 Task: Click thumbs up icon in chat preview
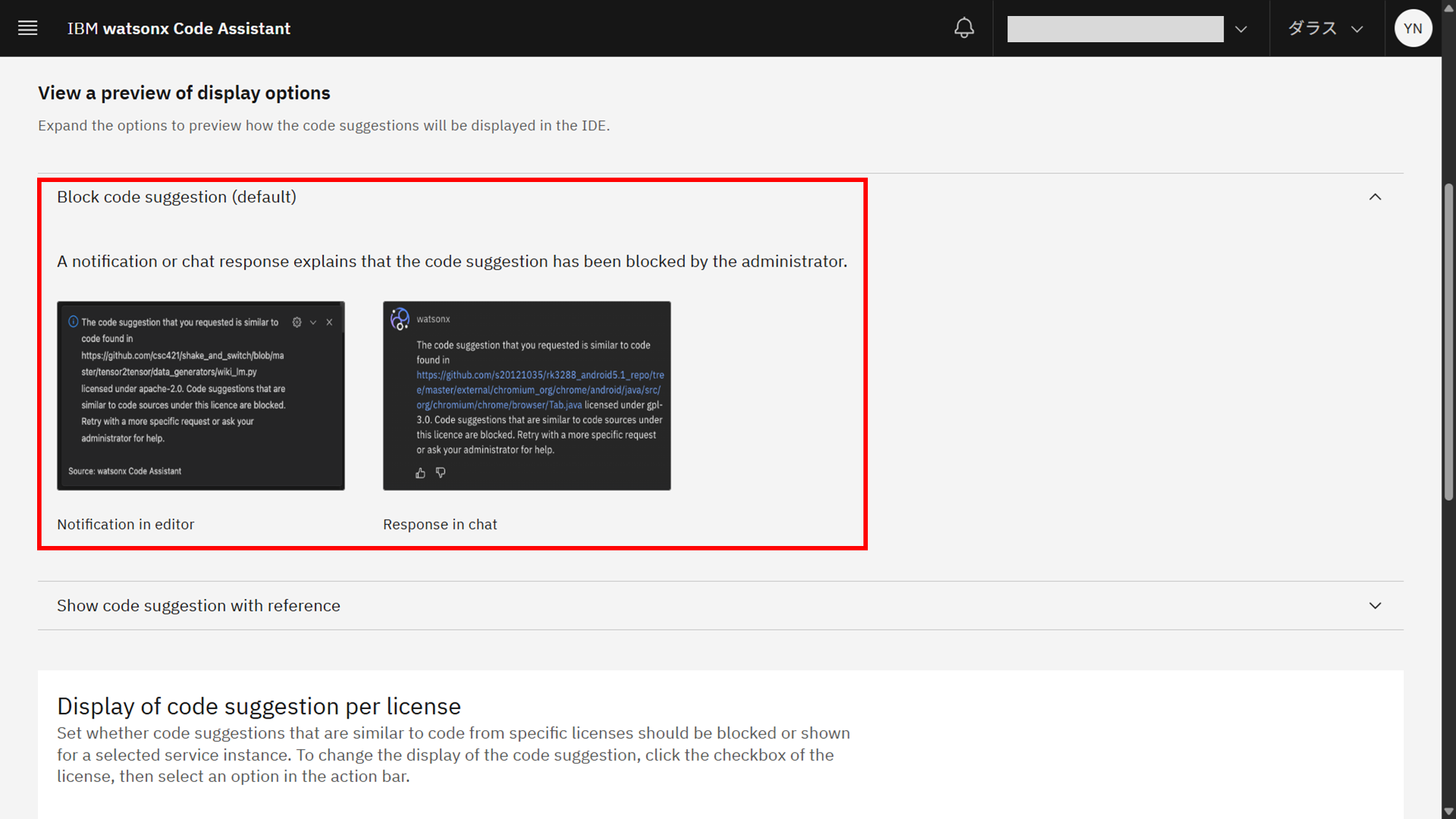coord(420,473)
